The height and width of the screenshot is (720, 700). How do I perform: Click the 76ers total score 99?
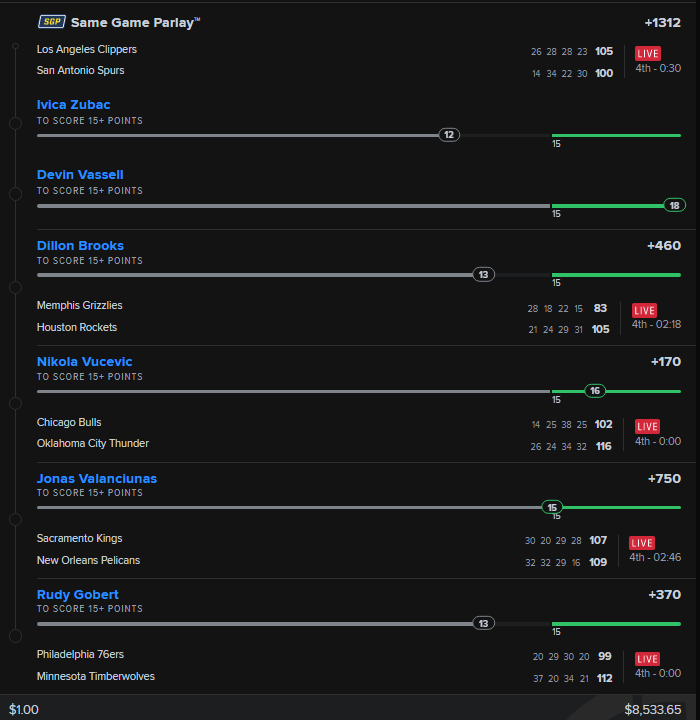point(604,656)
